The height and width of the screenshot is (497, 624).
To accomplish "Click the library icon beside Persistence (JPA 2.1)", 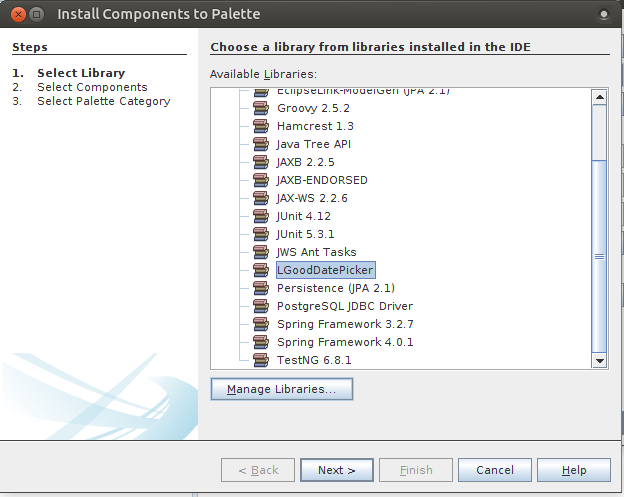I will pyautogui.click(x=261, y=288).
